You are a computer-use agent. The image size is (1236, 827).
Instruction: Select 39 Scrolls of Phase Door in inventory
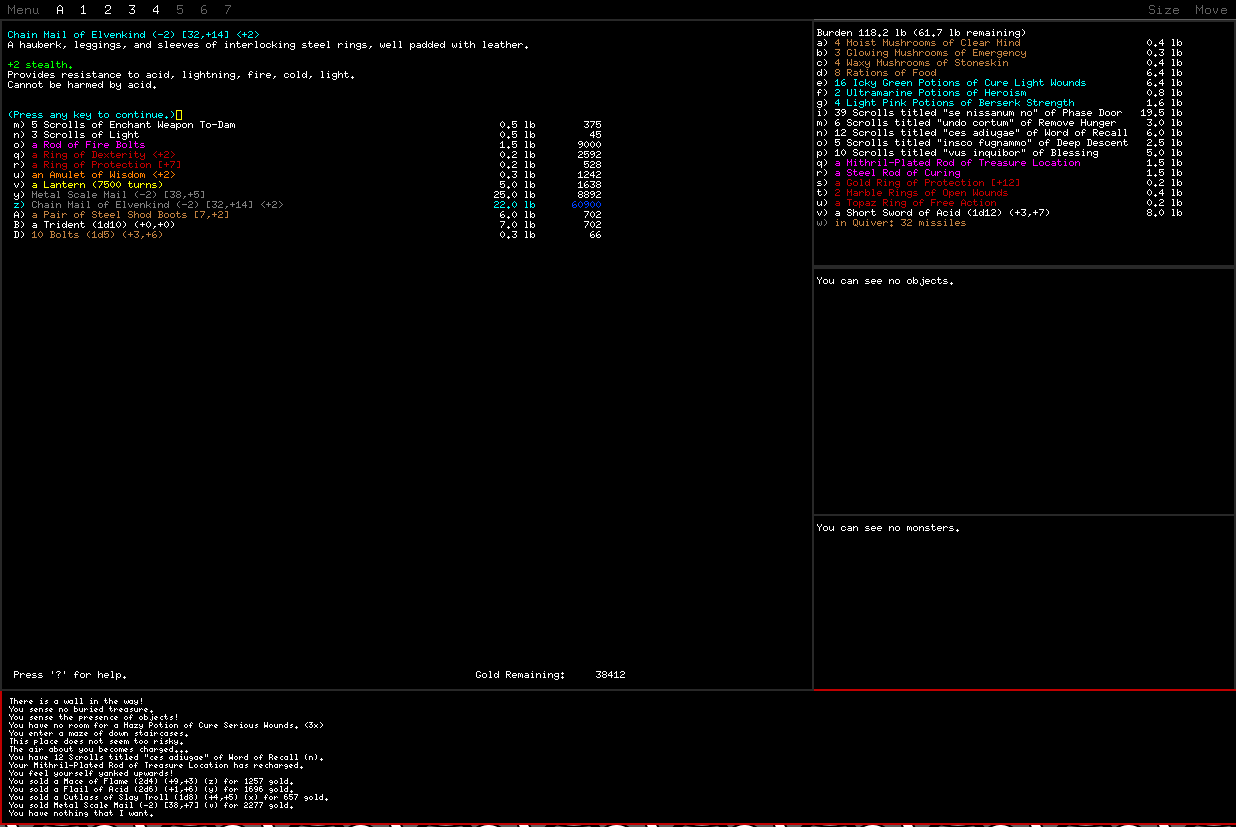(x=1000, y=113)
